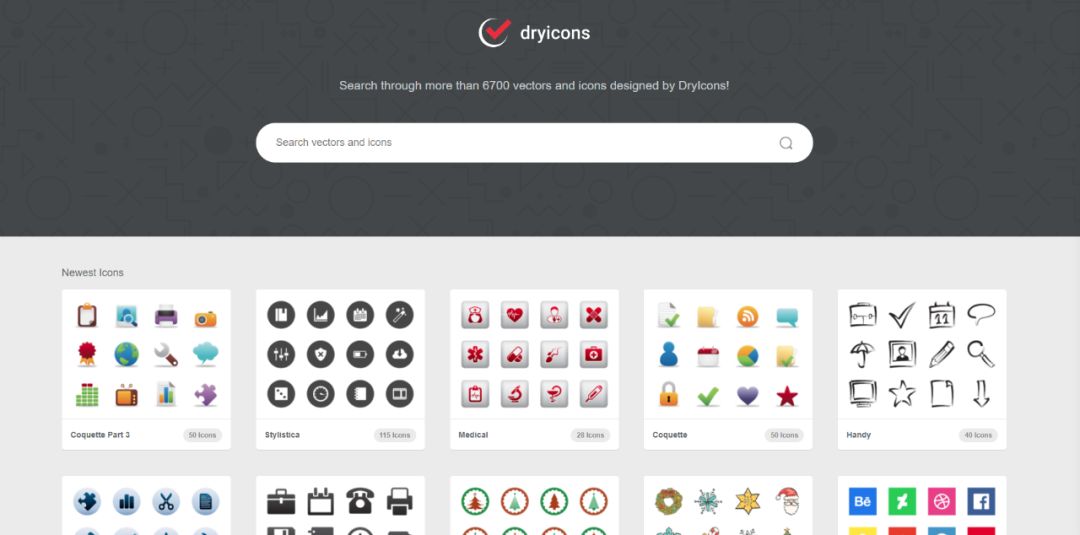Select the microscope icon in Medical

(515, 394)
